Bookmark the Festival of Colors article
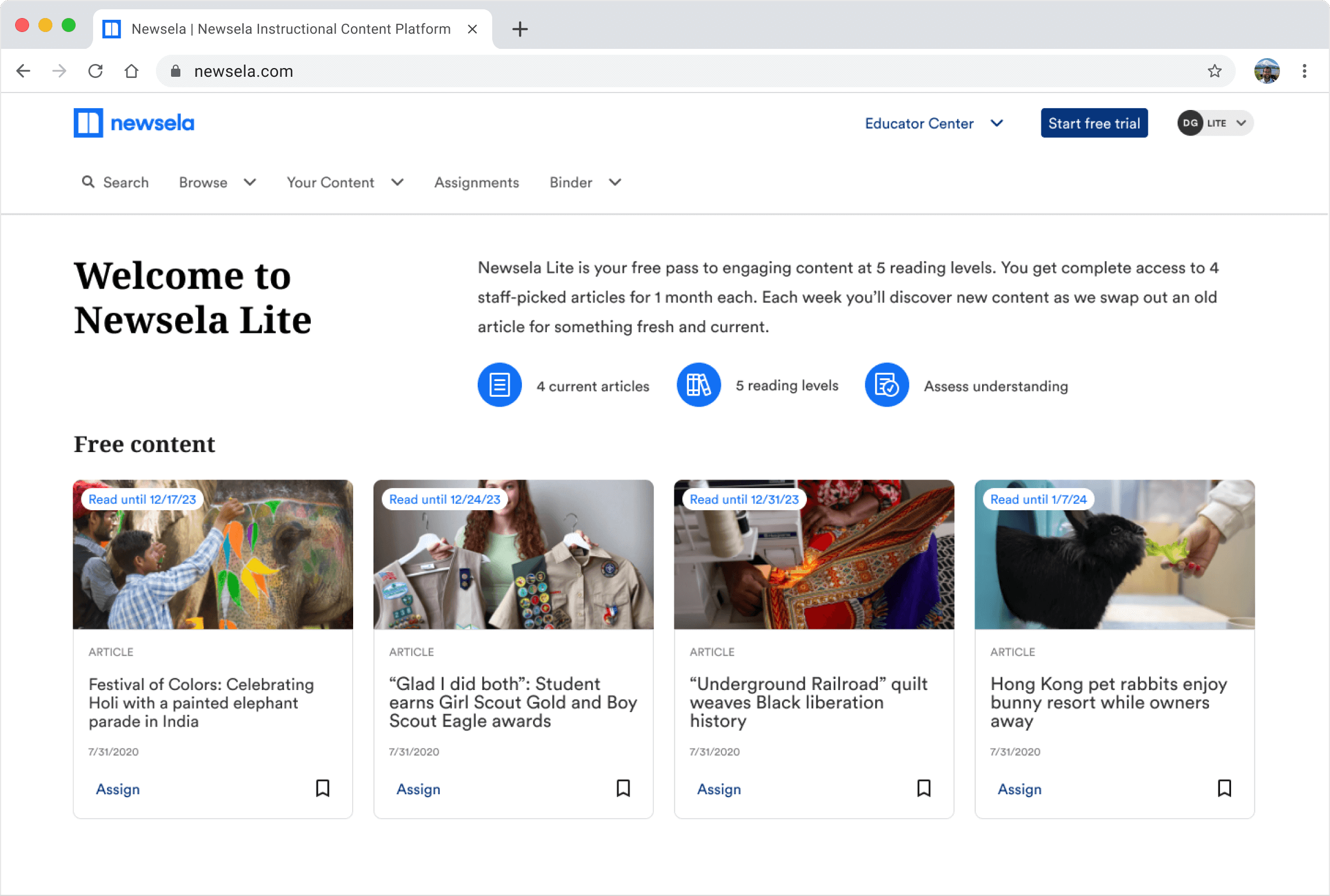The height and width of the screenshot is (896, 1330). (x=323, y=788)
